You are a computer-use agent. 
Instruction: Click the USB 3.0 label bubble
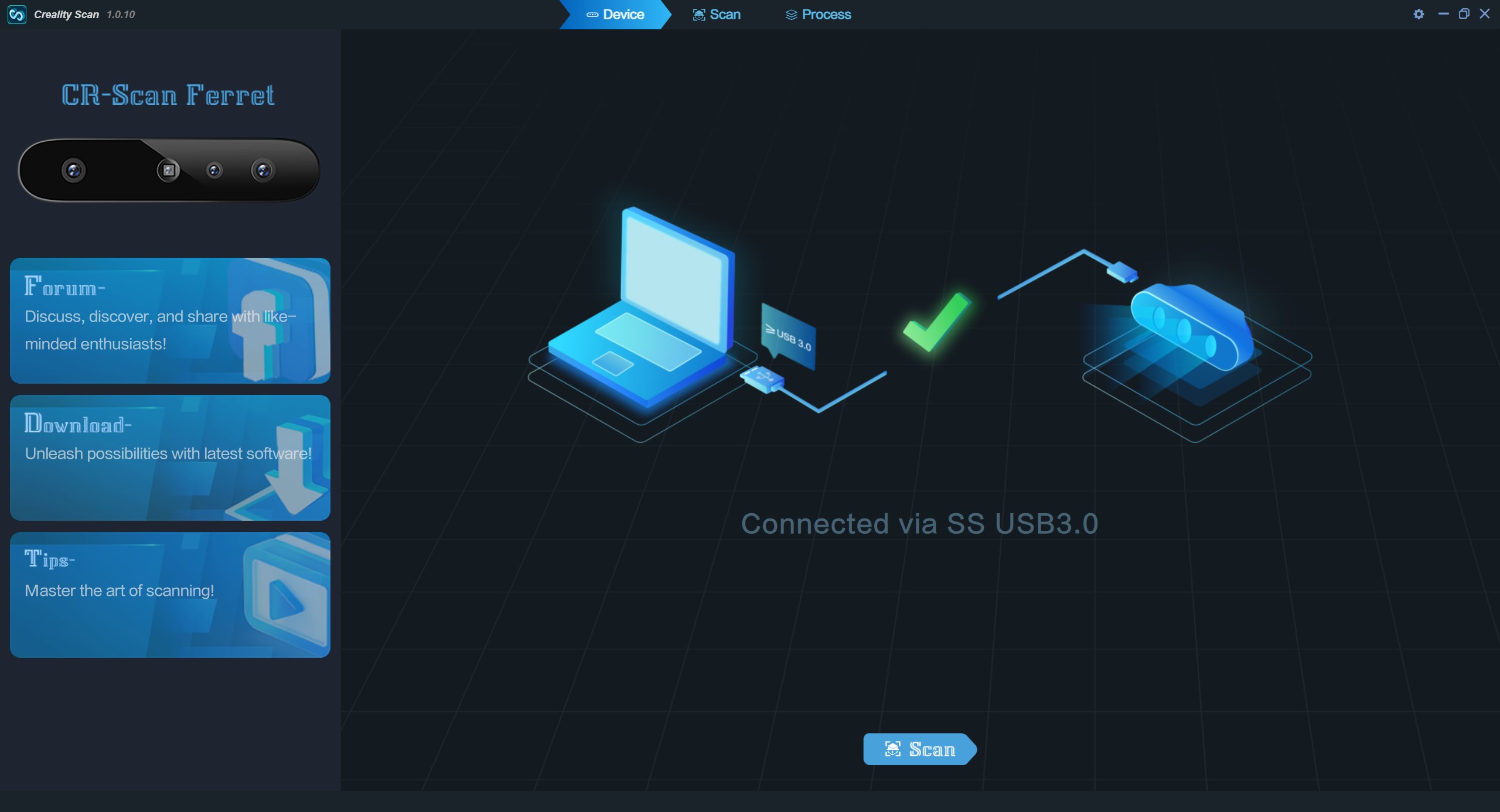click(788, 336)
